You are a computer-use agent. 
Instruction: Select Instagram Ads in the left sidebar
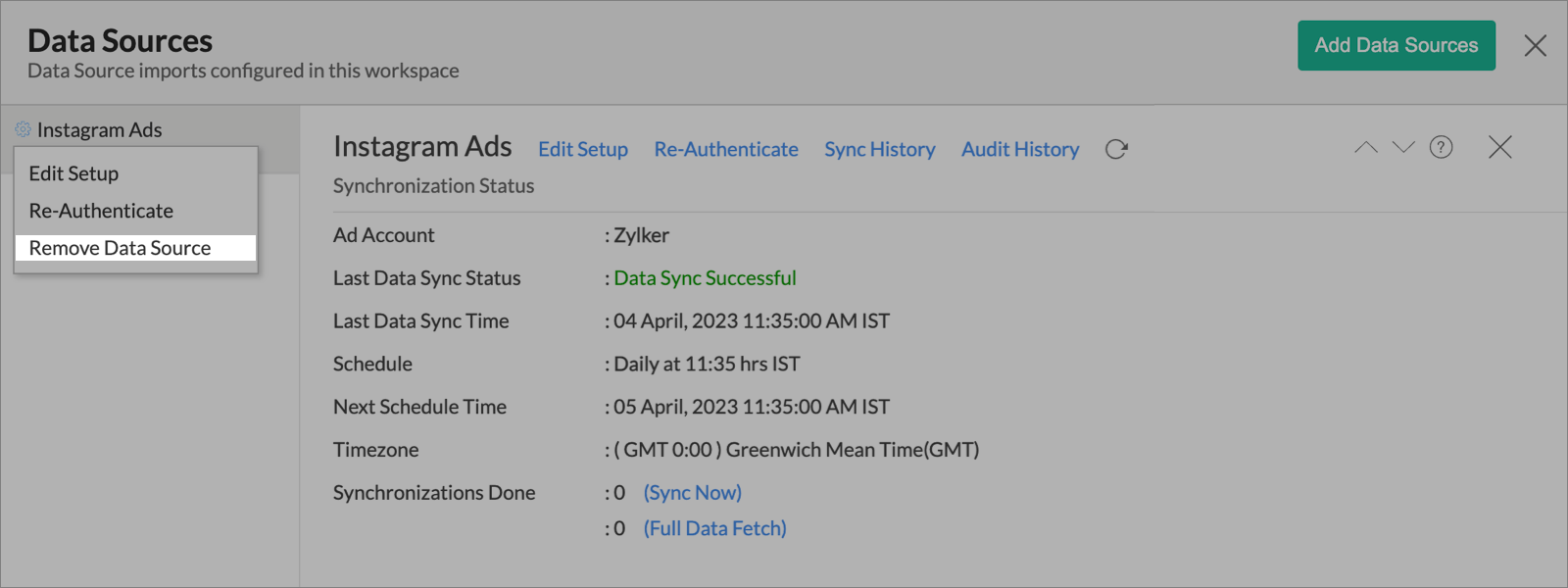pos(99,129)
